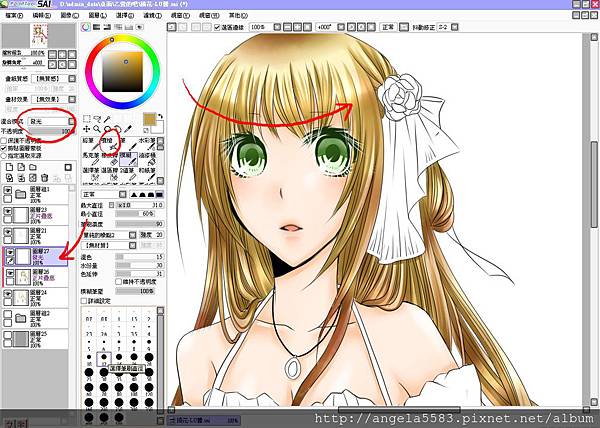This screenshot has width=600, height=428.
Task: Select the rectangular selection tool
Action: [x=87, y=119]
